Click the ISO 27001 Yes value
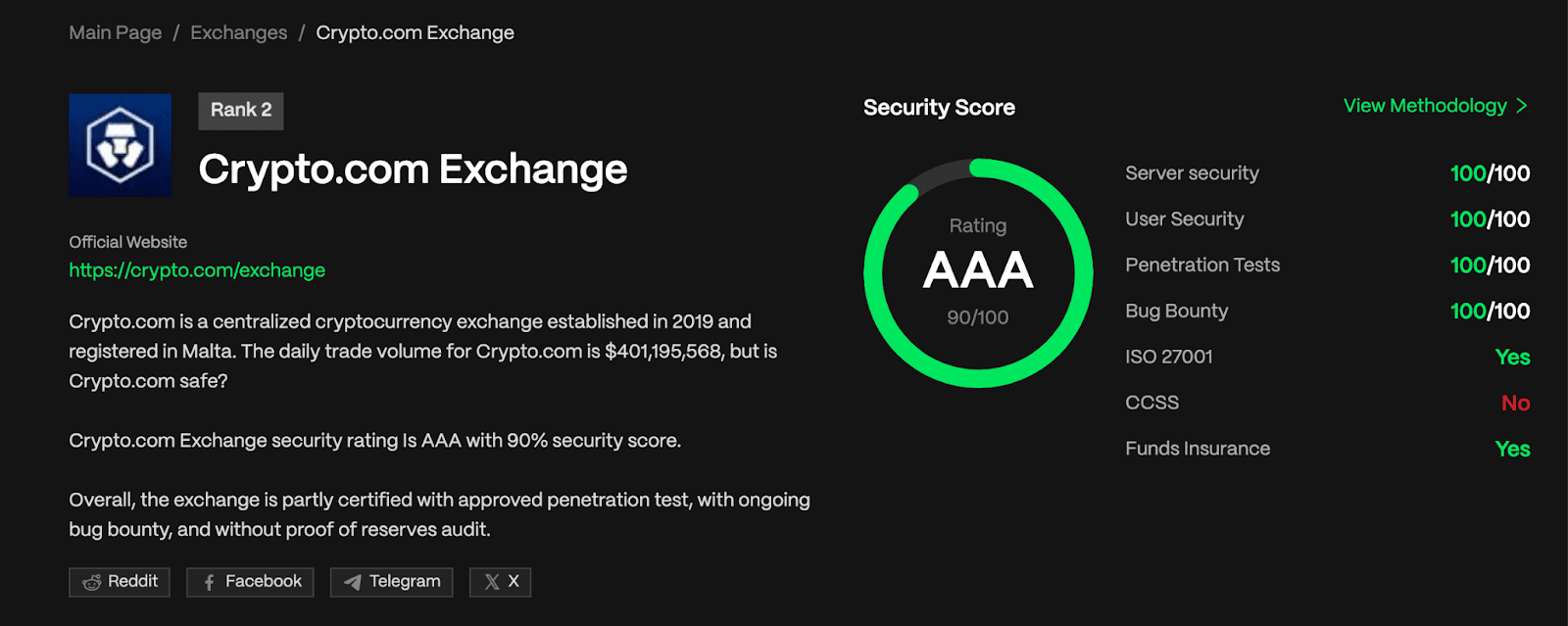The width and height of the screenshot is (1568, 626). click(1513, 358)
